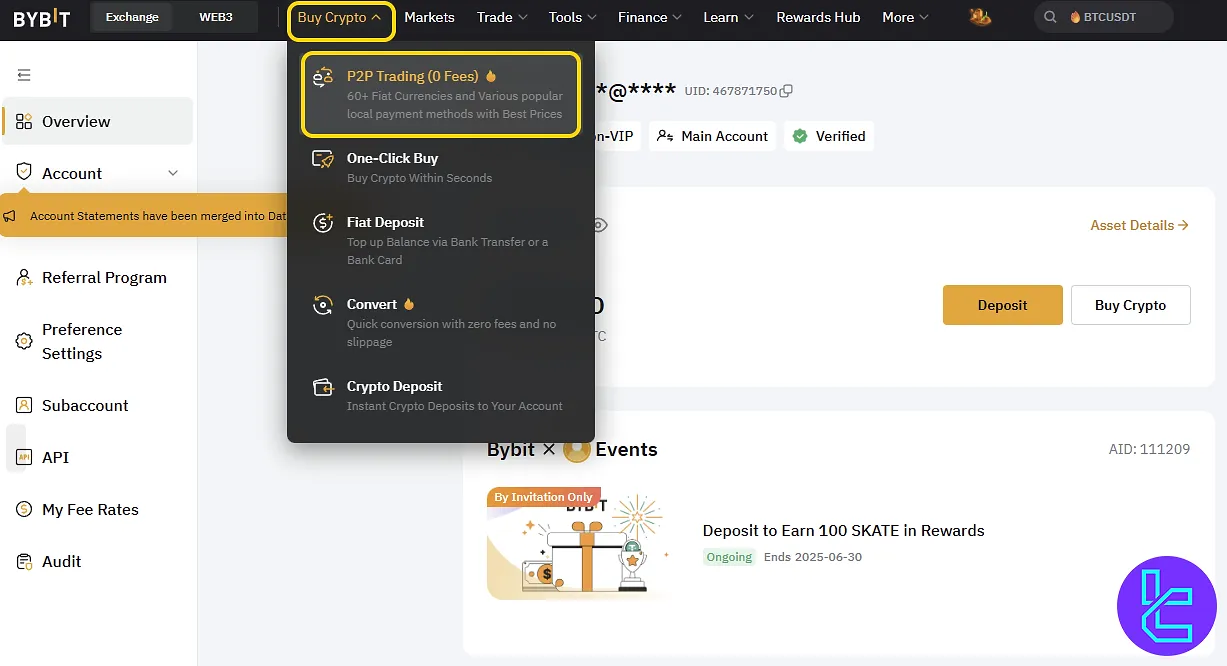
Task: Click the Verified badge
Action: pyautogui.click(x=829, y=136)
